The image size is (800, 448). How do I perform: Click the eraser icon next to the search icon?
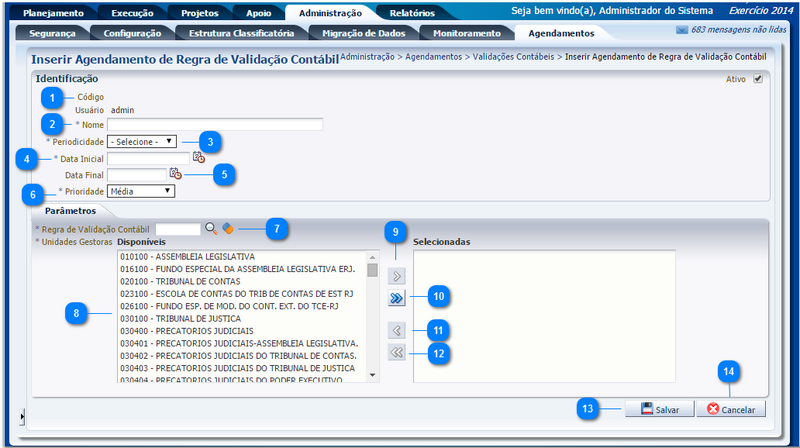click(228, 228)
